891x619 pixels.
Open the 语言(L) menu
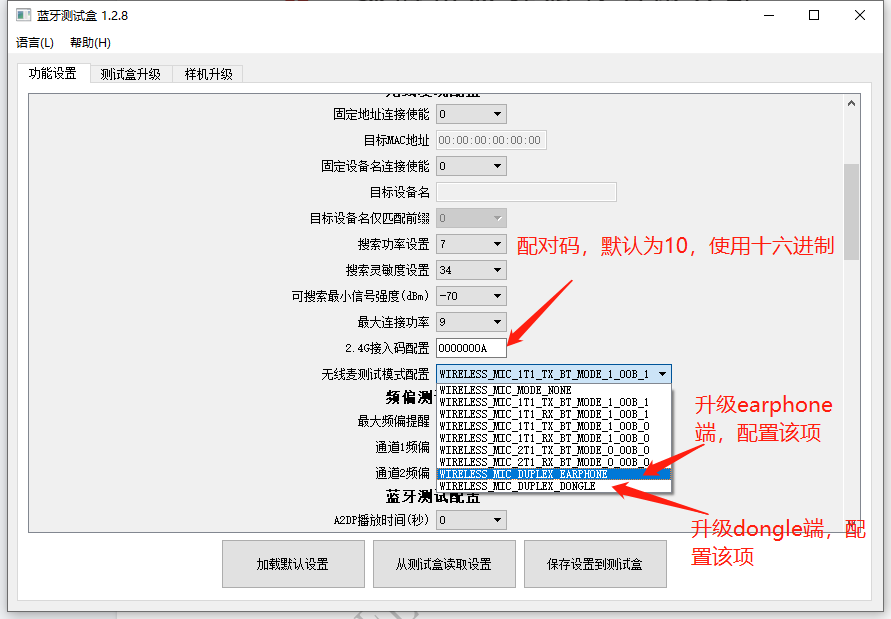(35, 43)
